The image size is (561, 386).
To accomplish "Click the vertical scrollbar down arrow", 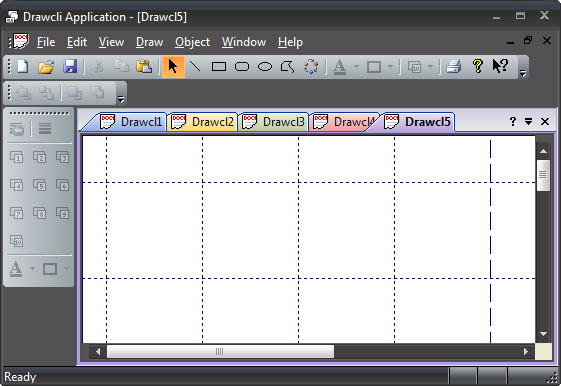I will tap(543, 334).
